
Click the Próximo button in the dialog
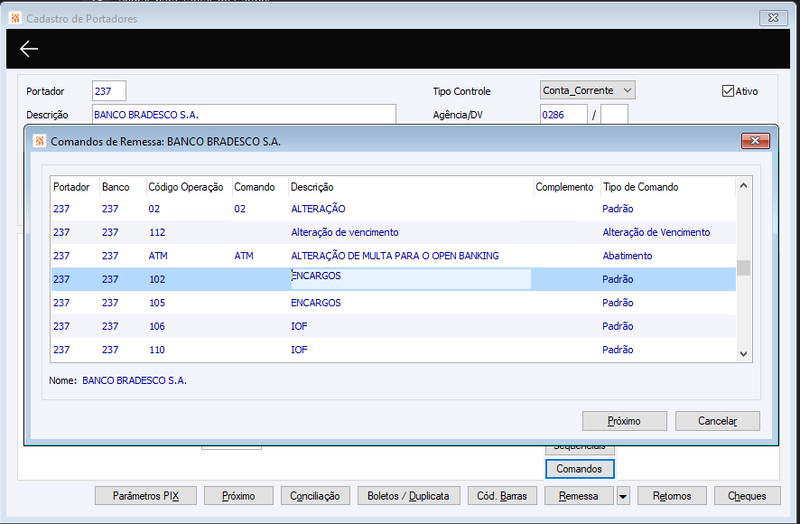pos(624,421)
